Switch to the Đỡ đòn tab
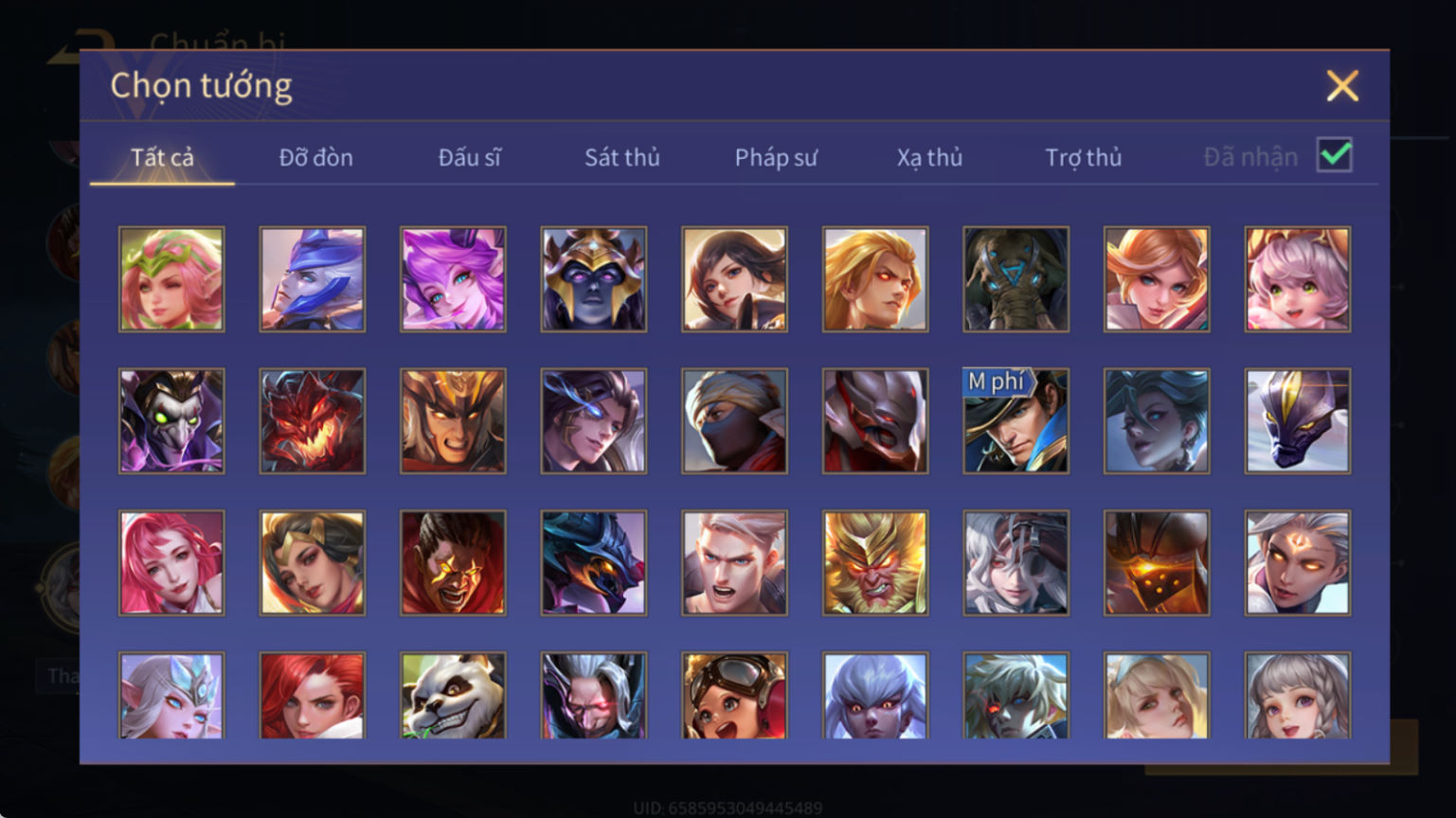1456x818 pixels. pos(315,157)
